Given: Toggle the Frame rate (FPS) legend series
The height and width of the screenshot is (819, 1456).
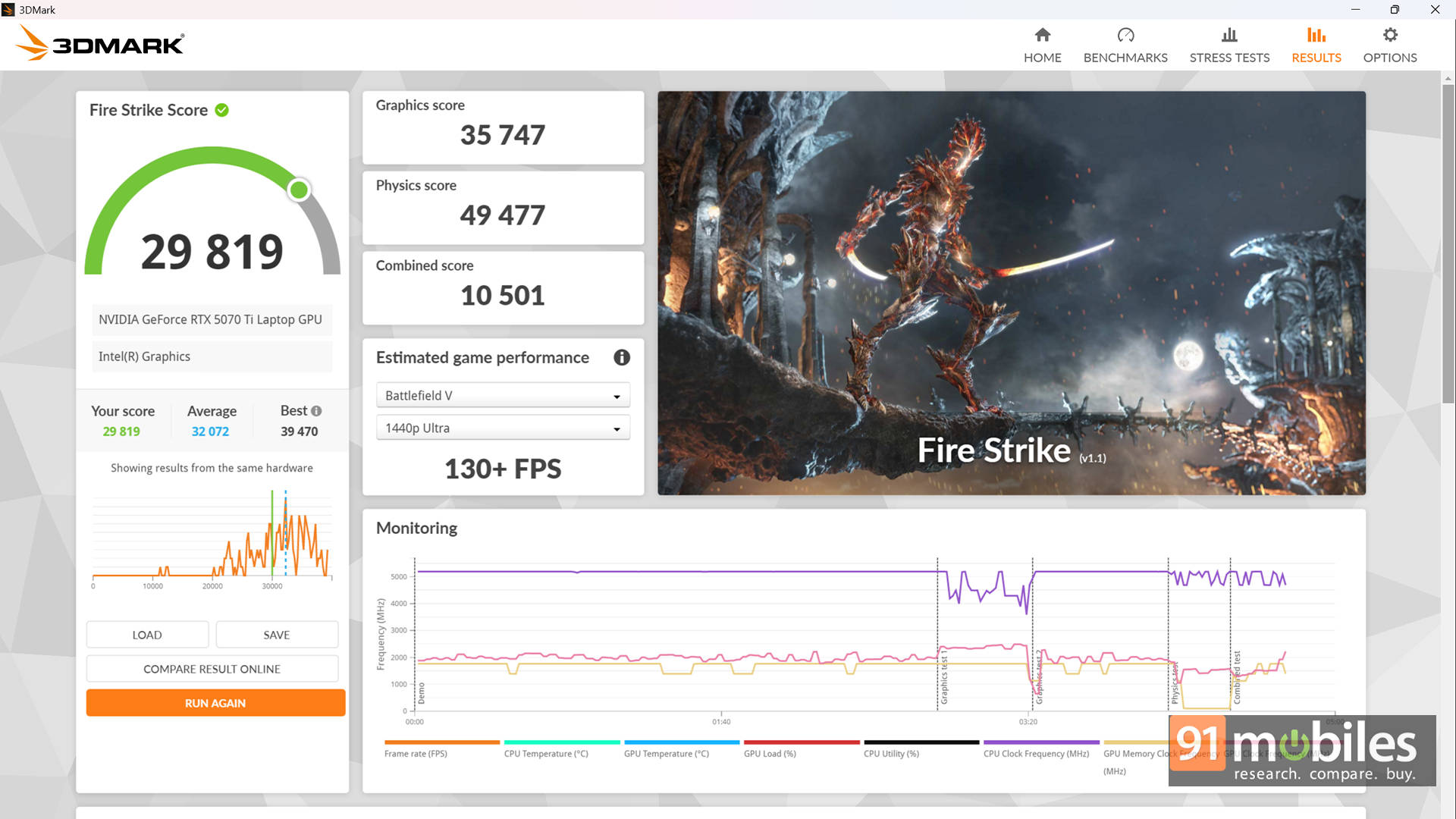Looking at the screenshot, I should pos(416,753).
